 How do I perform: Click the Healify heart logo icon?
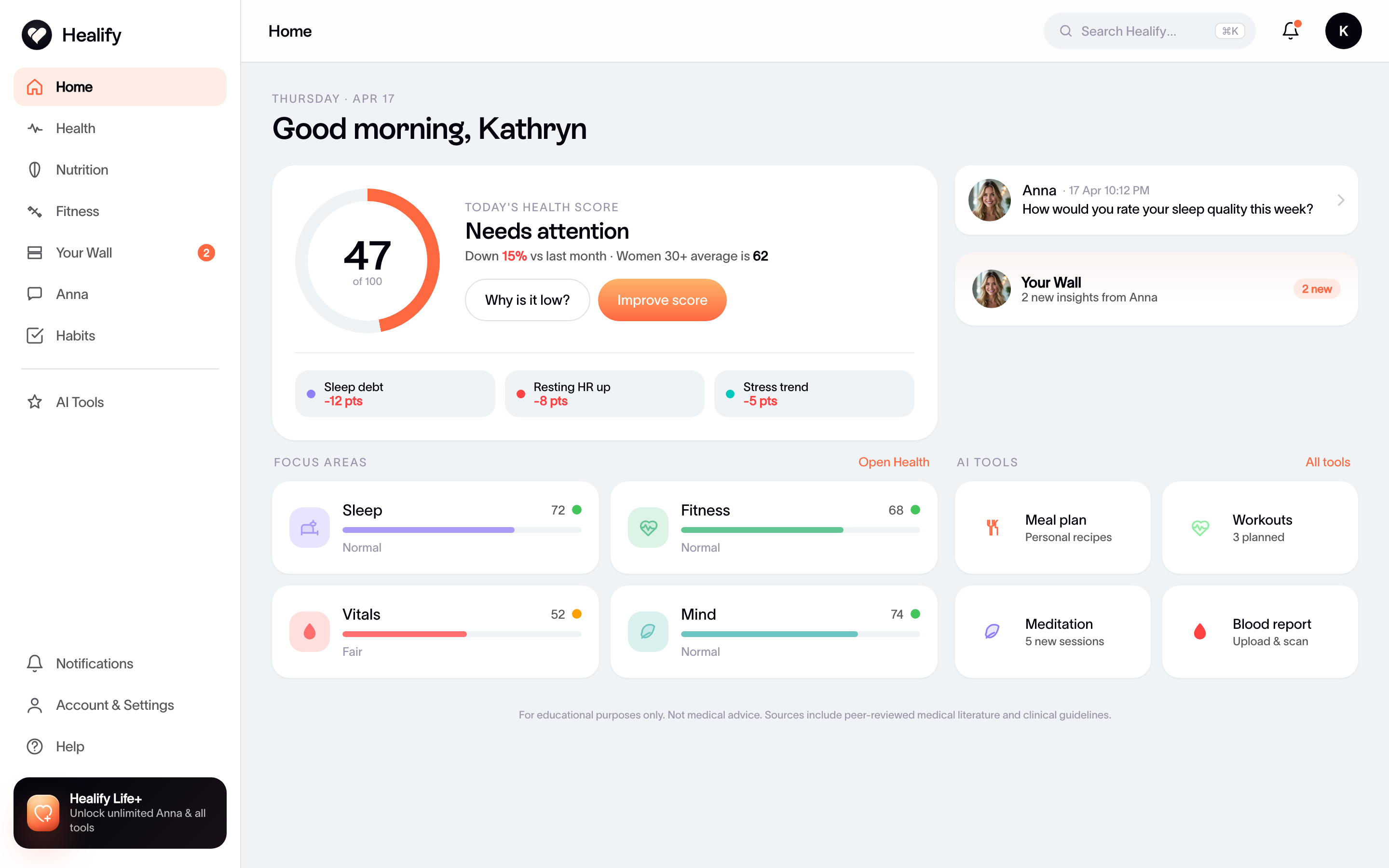pos(37,35)
